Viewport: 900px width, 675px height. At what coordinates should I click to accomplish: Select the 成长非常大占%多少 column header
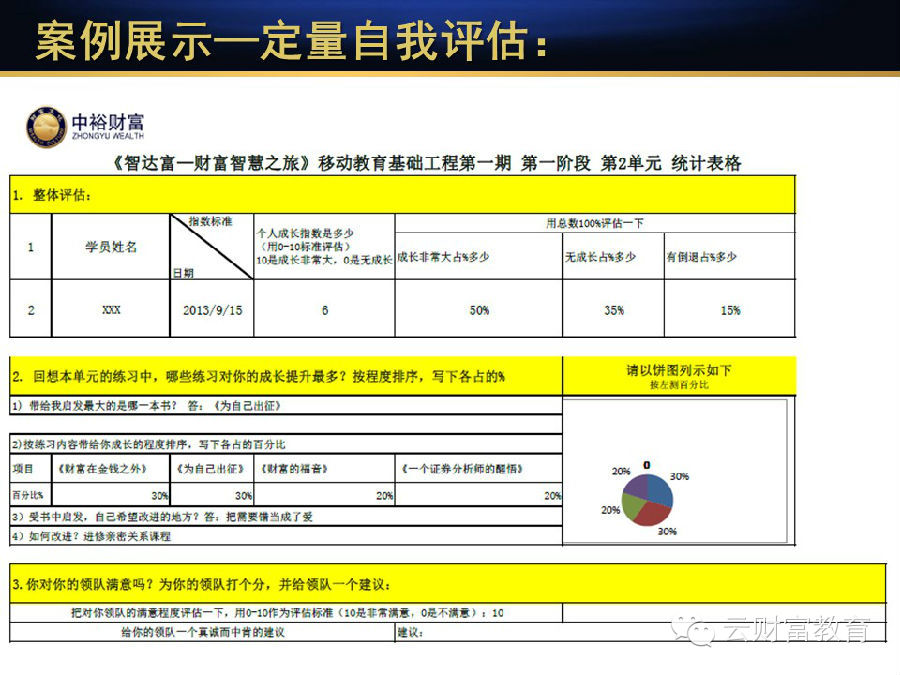point(479,257)
